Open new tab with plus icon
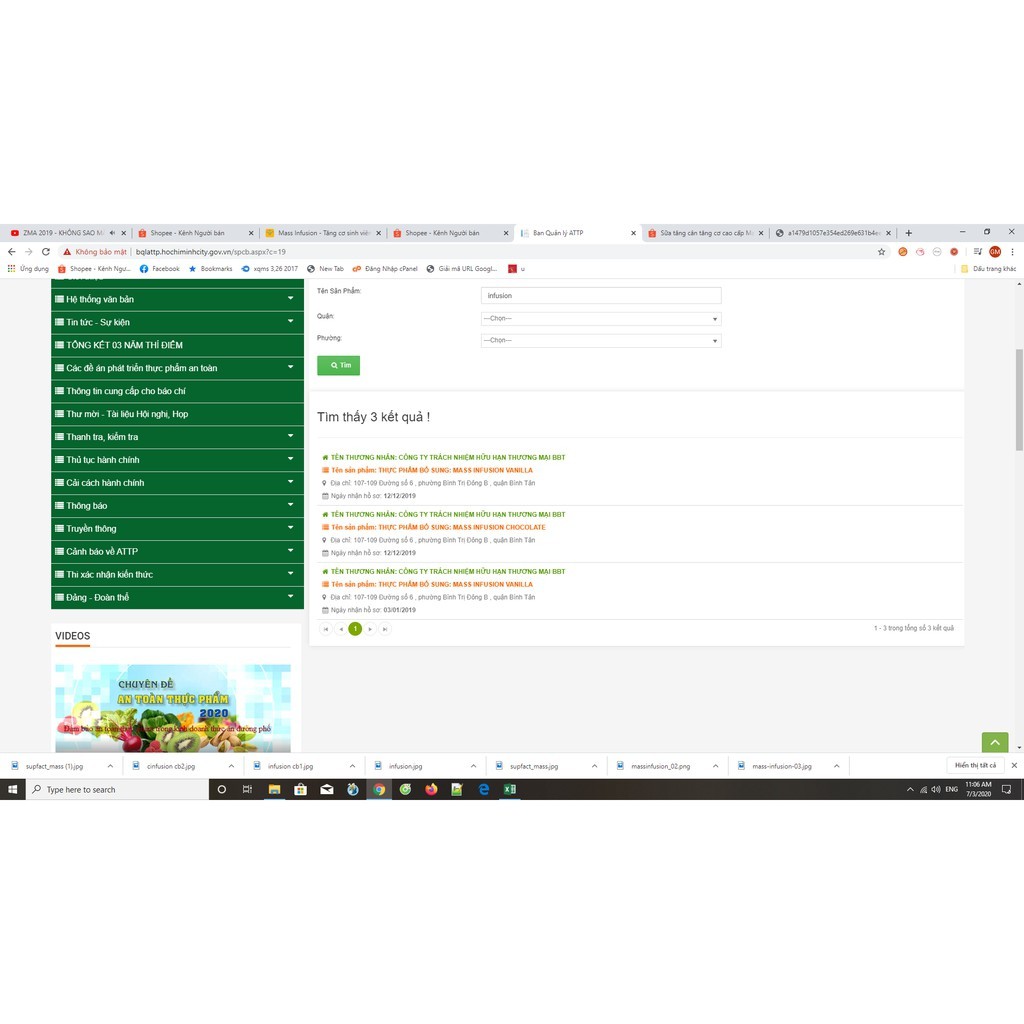 (908, 233)
